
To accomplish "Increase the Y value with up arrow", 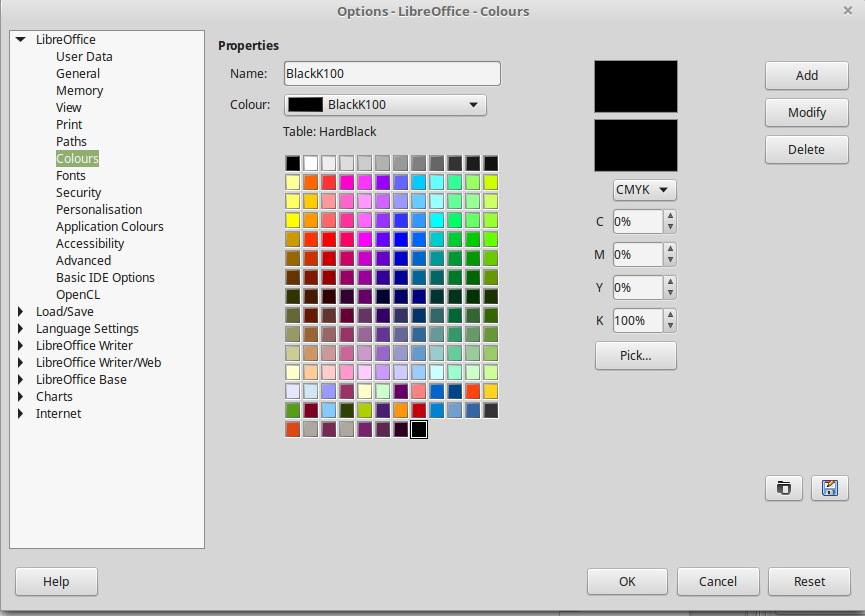I will click(670, 282).
